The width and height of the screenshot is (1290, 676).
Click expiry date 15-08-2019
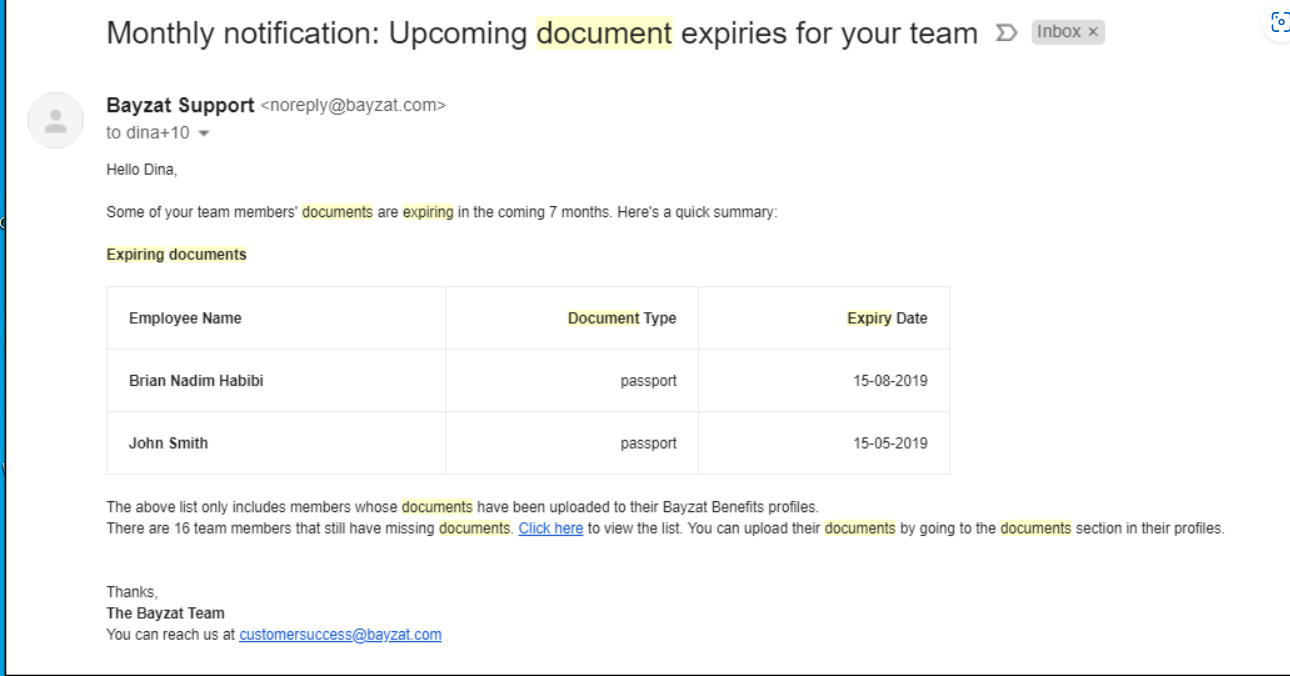889,381
